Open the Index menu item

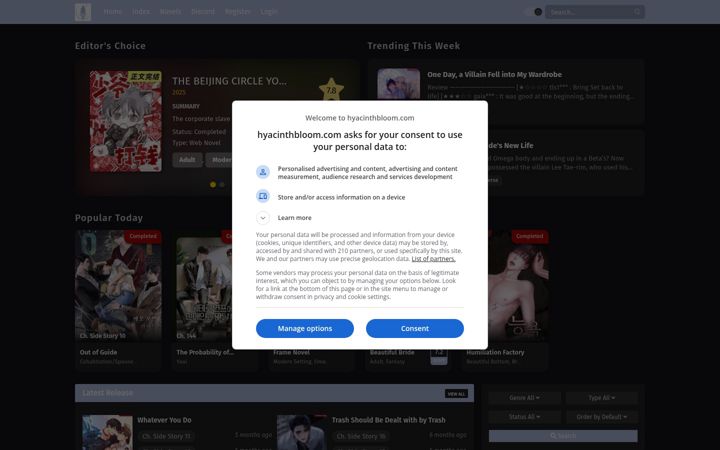(x=141, y=11)
